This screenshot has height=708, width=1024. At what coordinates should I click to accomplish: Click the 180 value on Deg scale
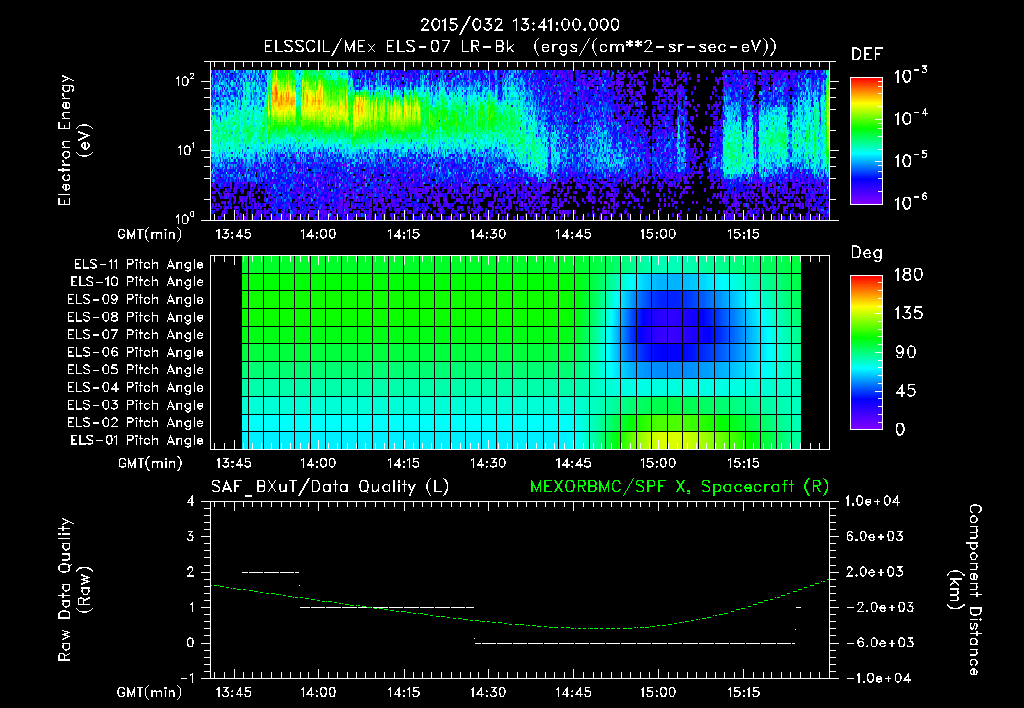(908, 274)
